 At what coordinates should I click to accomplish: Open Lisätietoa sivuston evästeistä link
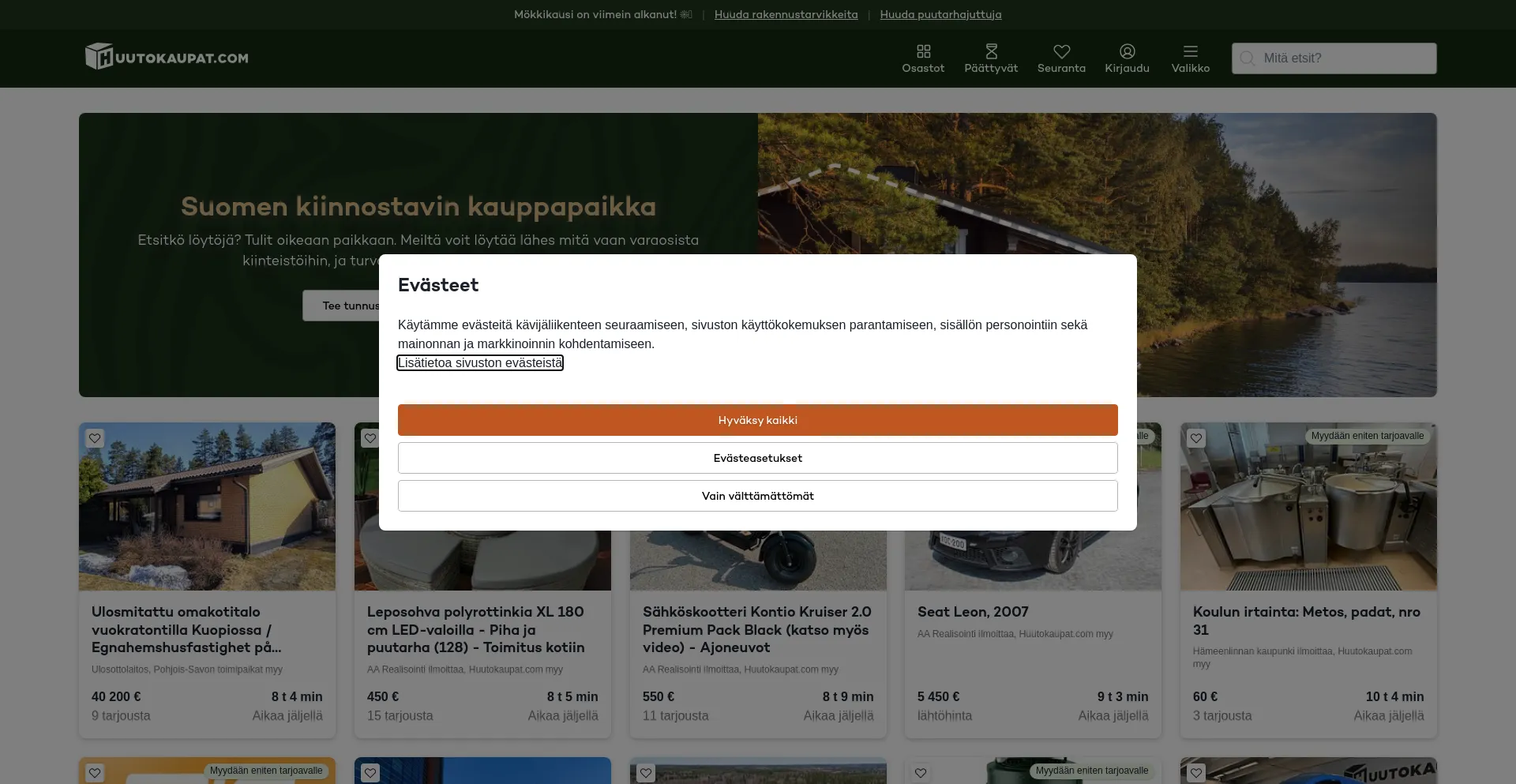pyautogui.click(x=480, y=363)
